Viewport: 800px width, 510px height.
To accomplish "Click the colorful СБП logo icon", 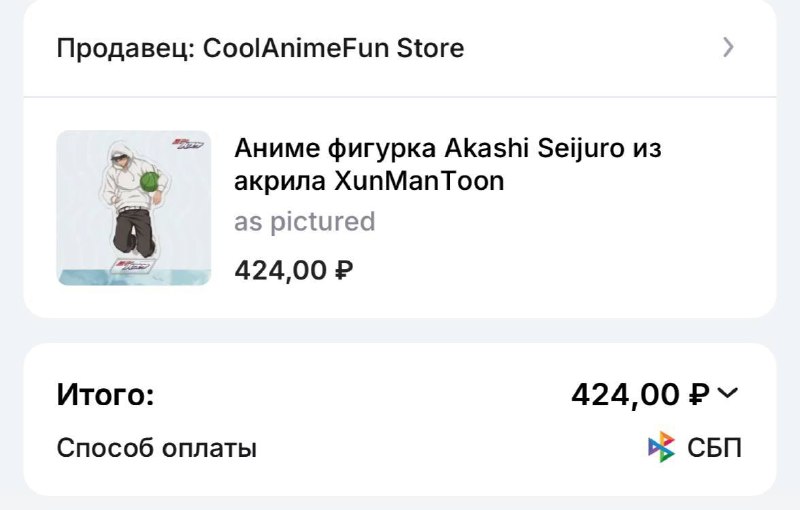I will (661, 447).
